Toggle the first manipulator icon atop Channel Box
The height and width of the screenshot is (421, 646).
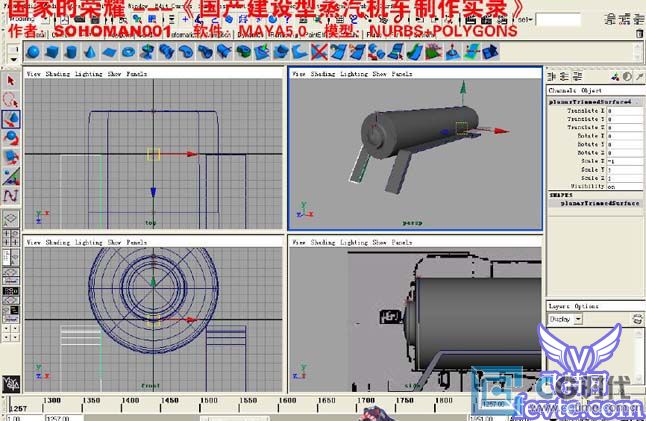point(552,76)
